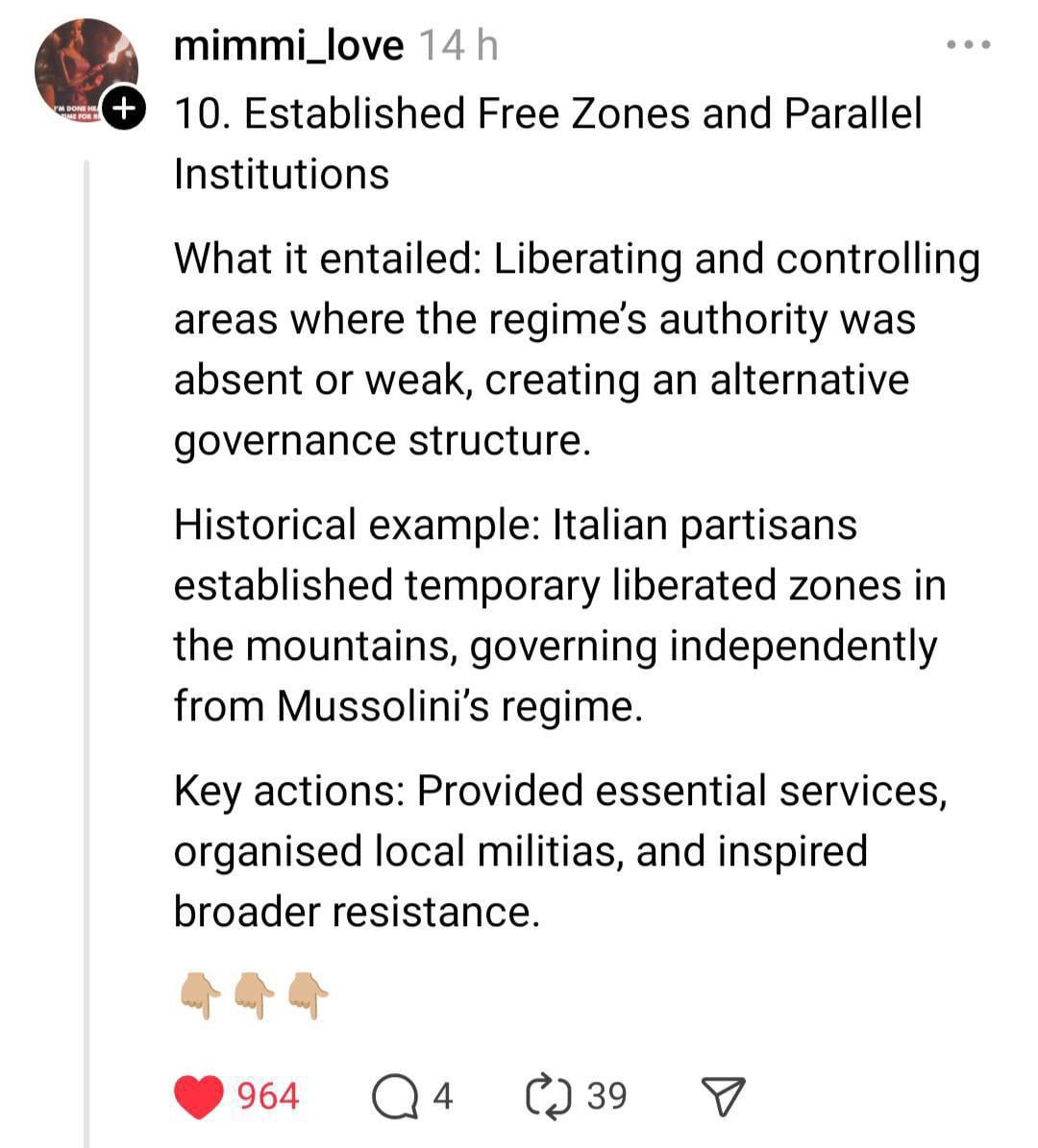The height and width of the screenshot is (1148, 1038).
Task: Share the post with the paper plane icon
Action: [x=723, y=1096]
